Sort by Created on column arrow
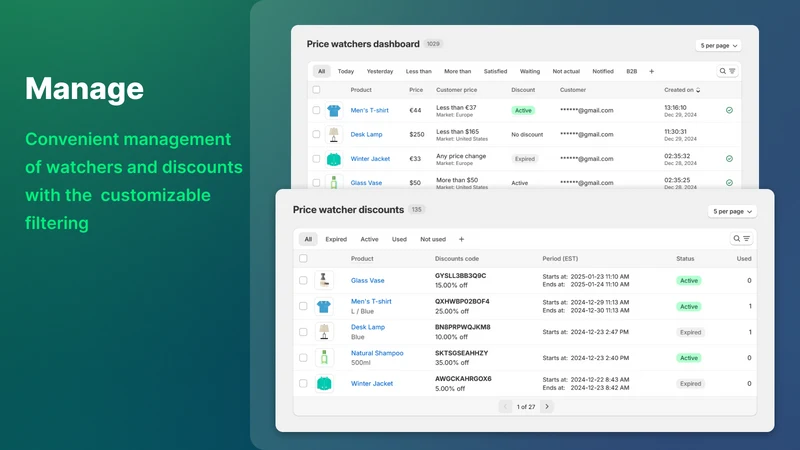The width and height of the screenshot is (800, 450). (698, 90)
